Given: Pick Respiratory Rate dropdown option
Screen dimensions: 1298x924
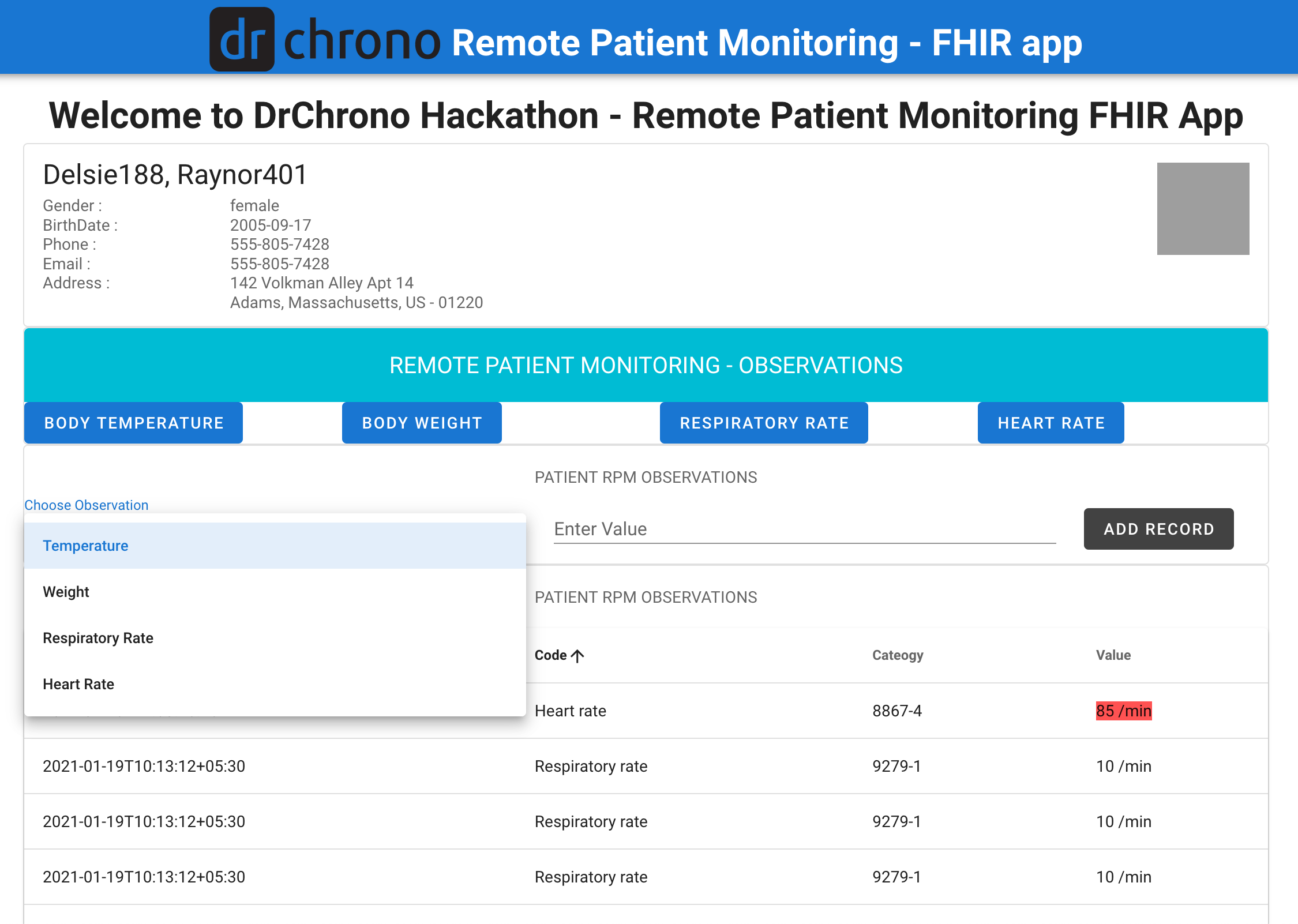Looking at the screenshot, I should pos(275,638).
